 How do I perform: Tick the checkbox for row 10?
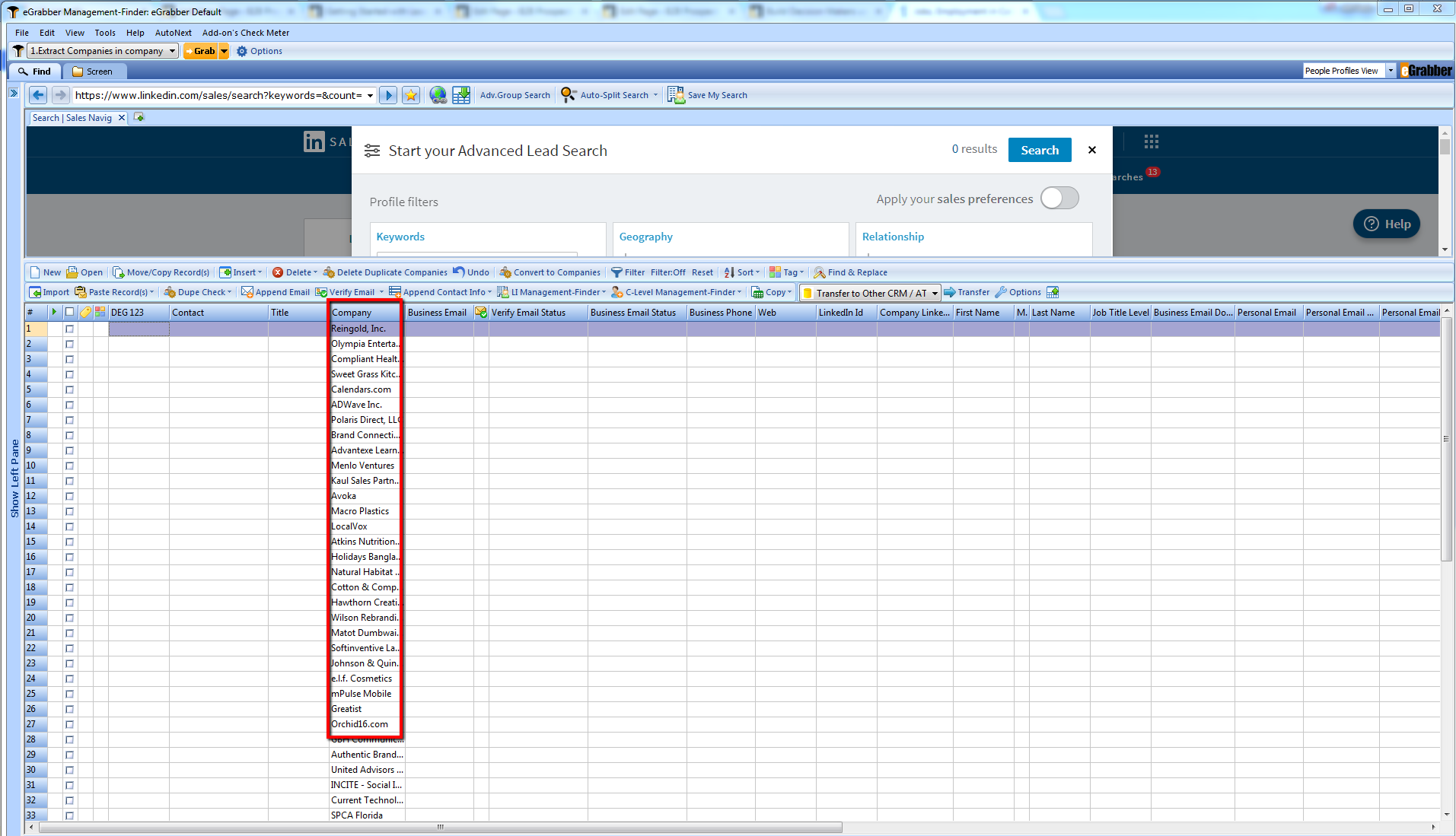coord(69,466)
